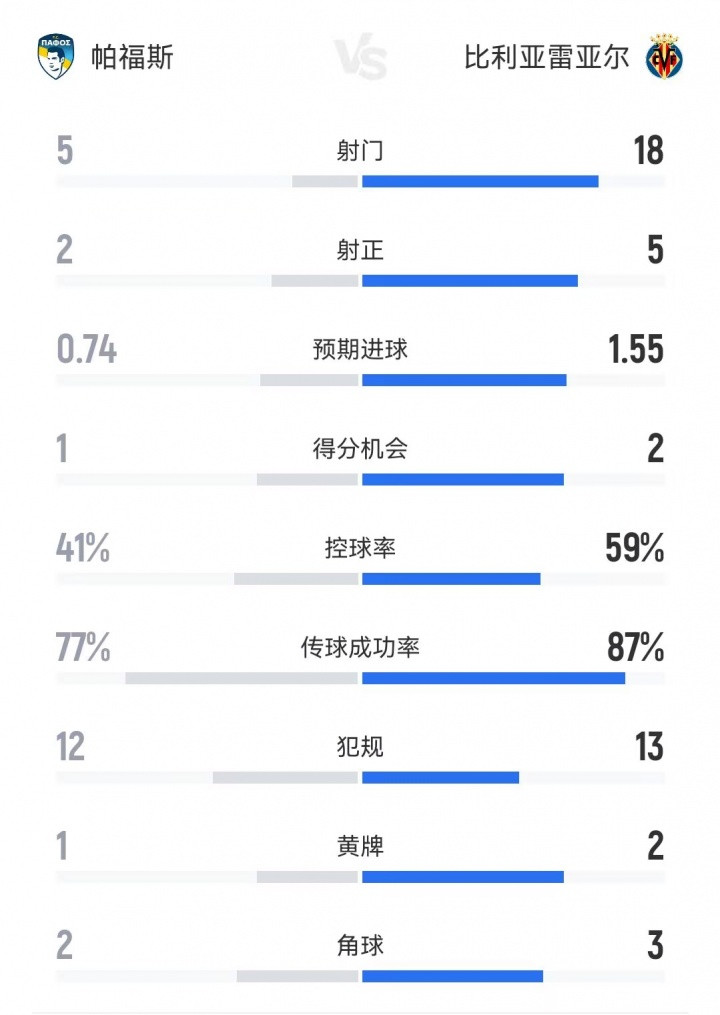Click the Villarreal team crest icon
The image size is (720, 1015).
click(x=664, y=57)
